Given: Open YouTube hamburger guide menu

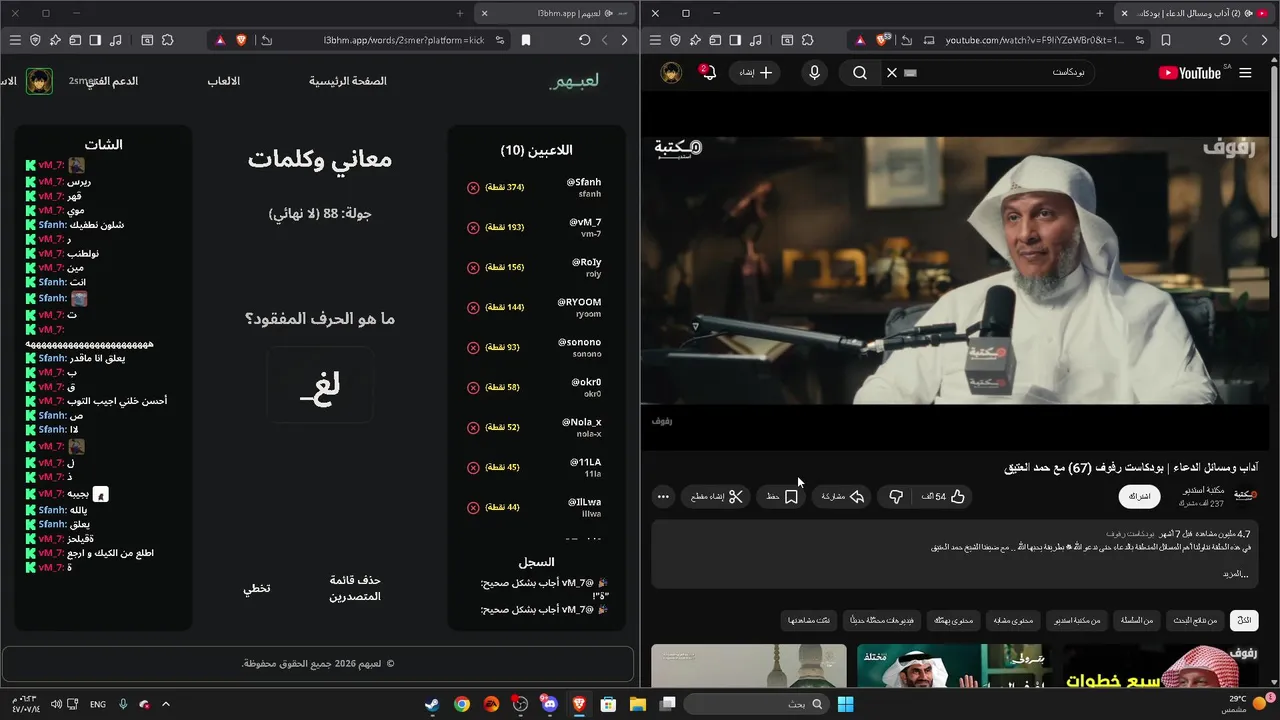Looking at the screenshot, I should 1245,73.
